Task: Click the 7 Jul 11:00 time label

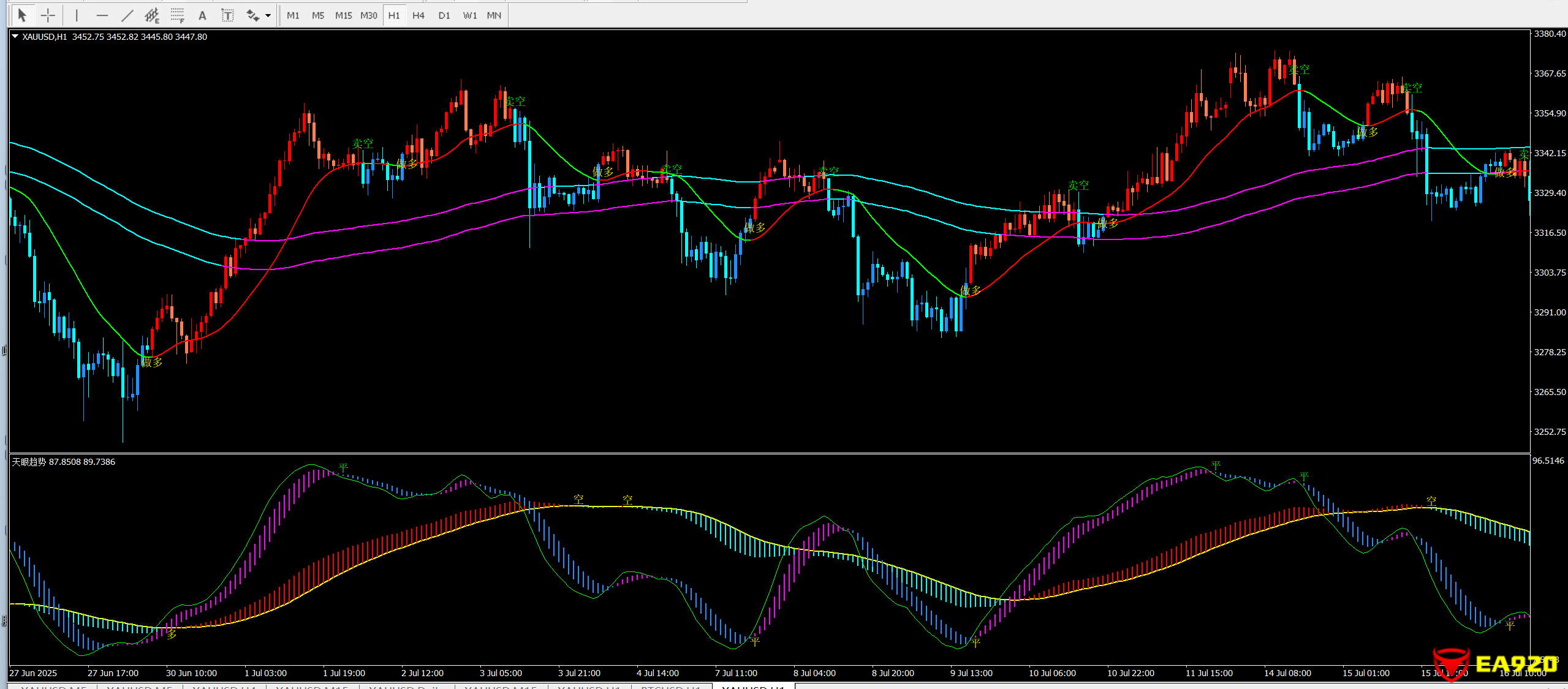Action: point(737,673)
